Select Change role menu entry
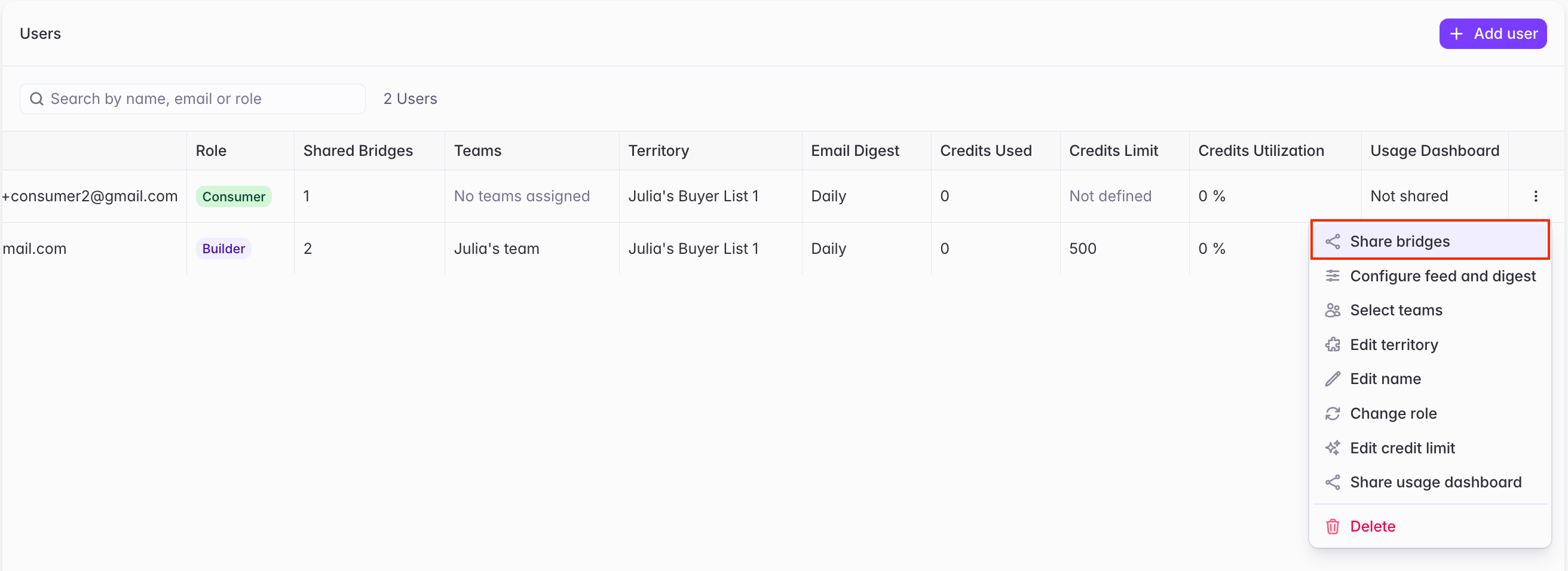The width and height of the screenshot is (1568, 571). click(x=1429, y=413)
